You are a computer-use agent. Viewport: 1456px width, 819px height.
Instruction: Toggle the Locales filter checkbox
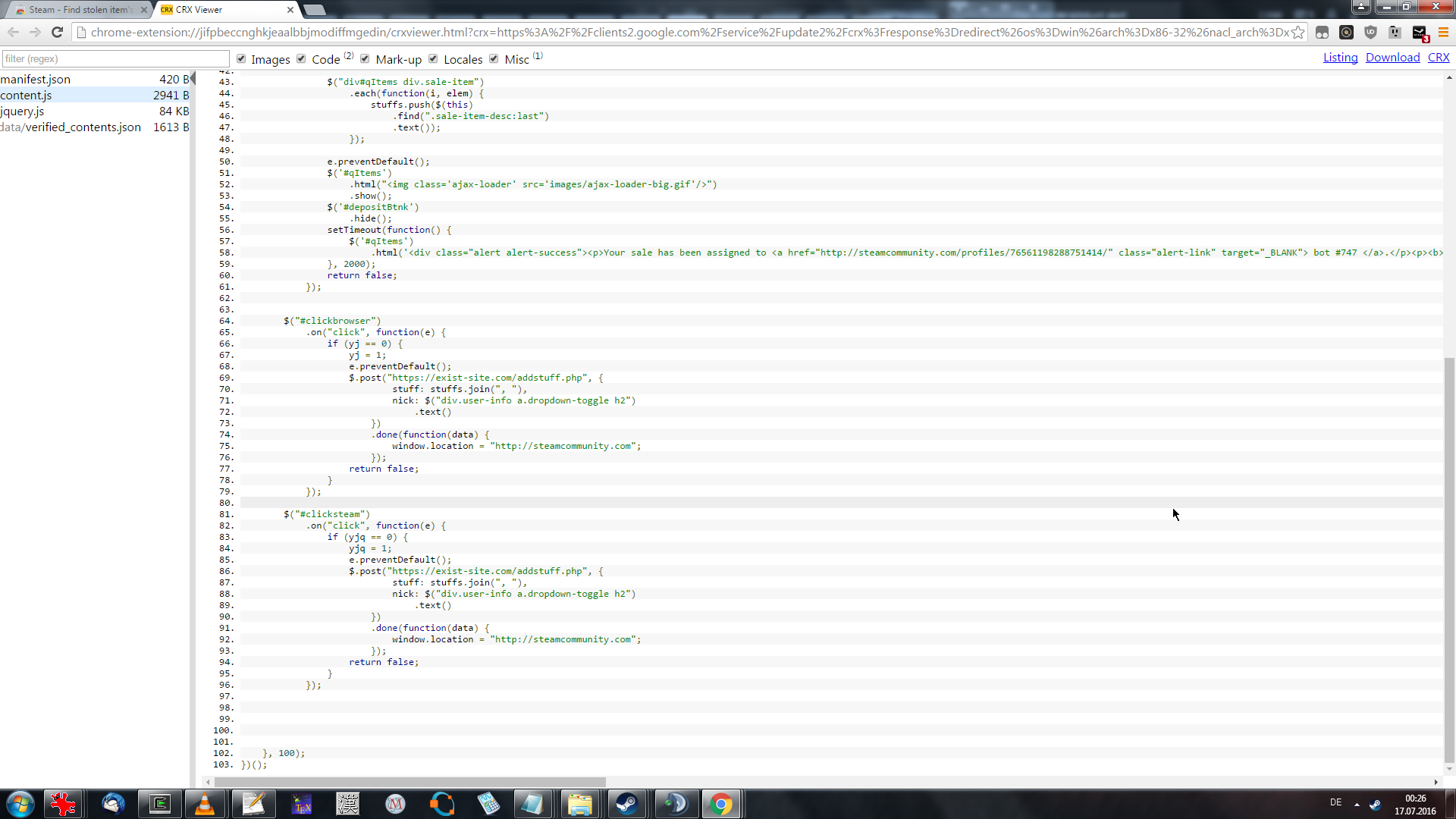433,59
